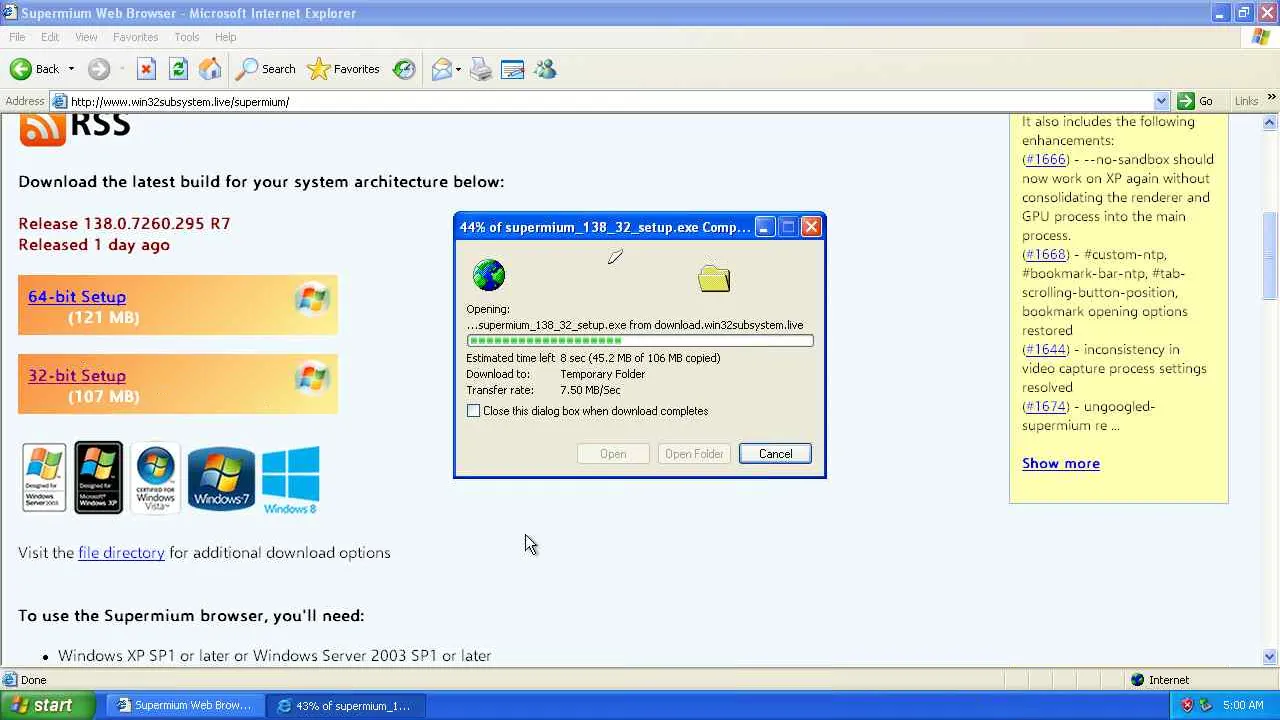
Task: Open the Forward button history dropdown
Action: coord(121,69)
